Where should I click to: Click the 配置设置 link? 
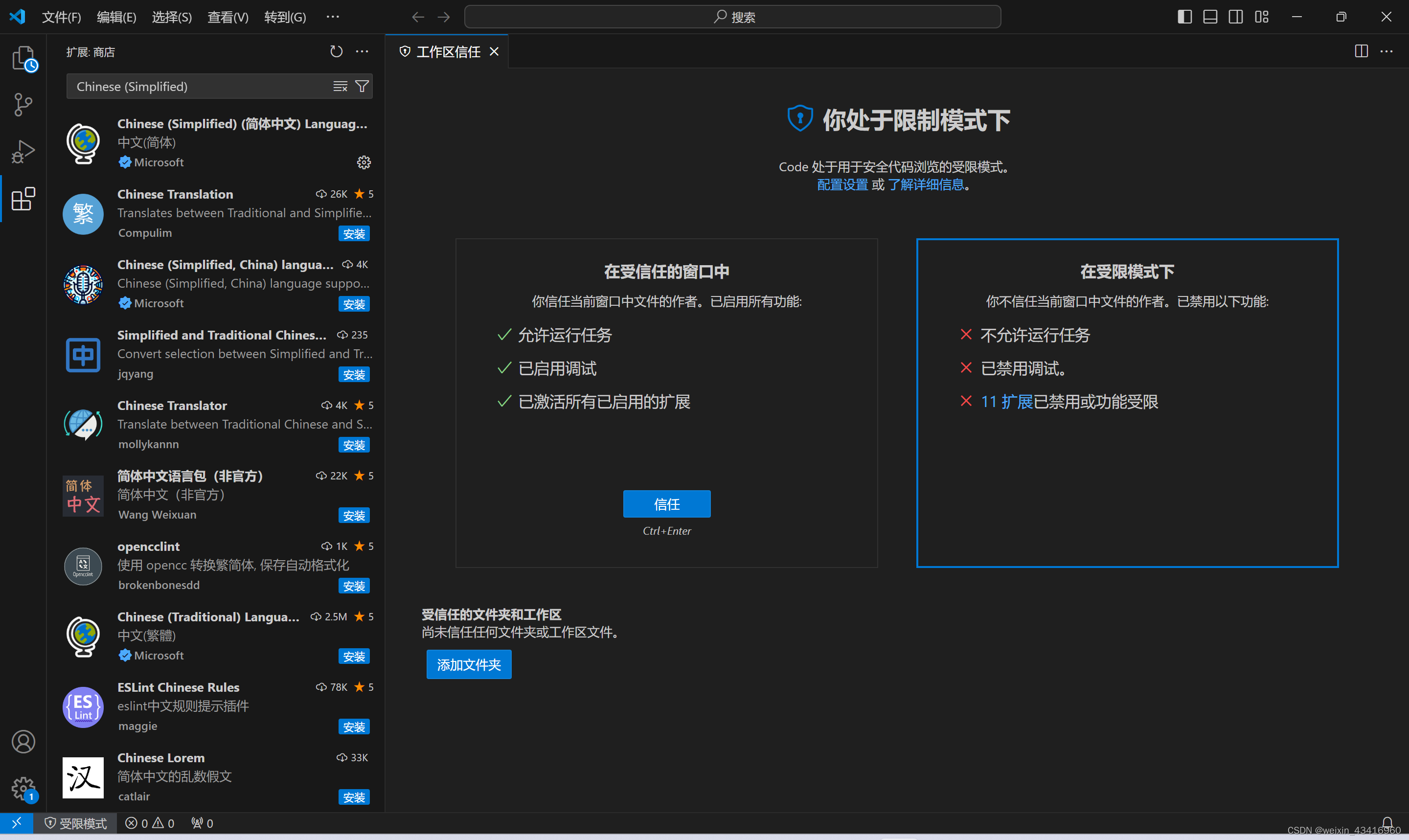[842, 184]
